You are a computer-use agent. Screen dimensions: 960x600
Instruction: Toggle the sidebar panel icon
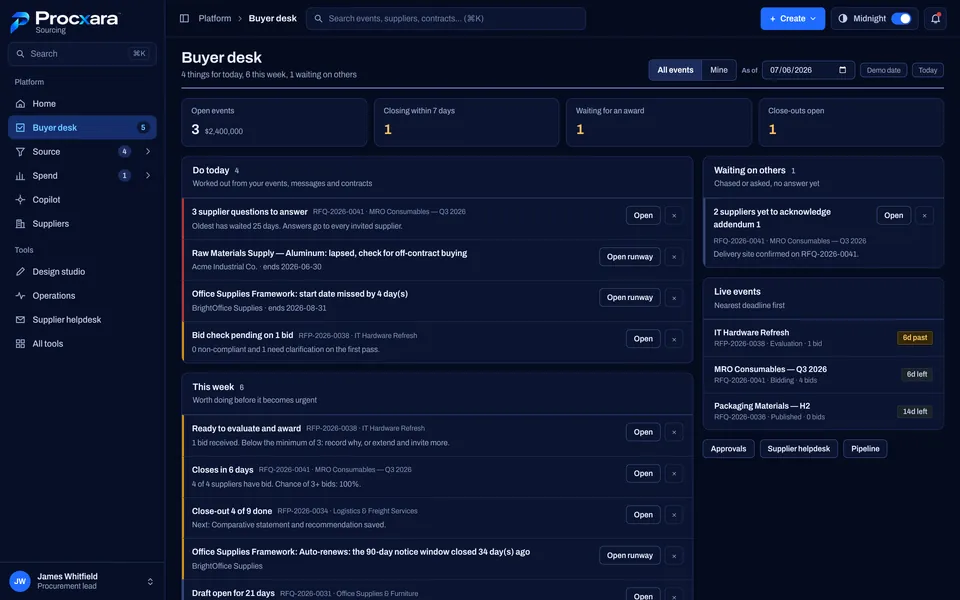184,18
